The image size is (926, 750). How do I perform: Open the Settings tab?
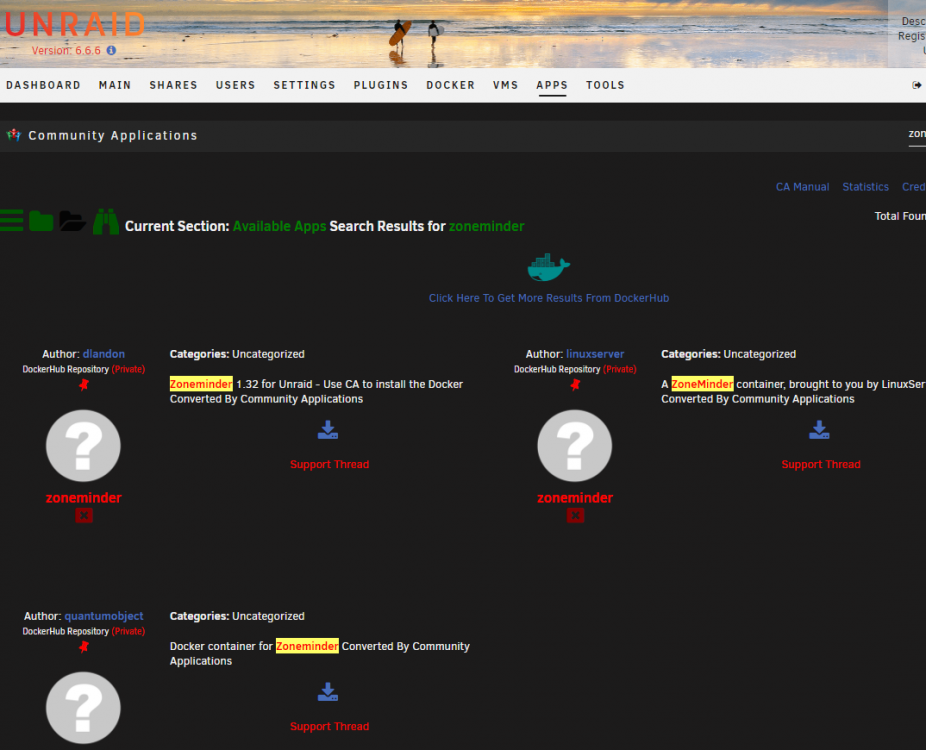304,85
